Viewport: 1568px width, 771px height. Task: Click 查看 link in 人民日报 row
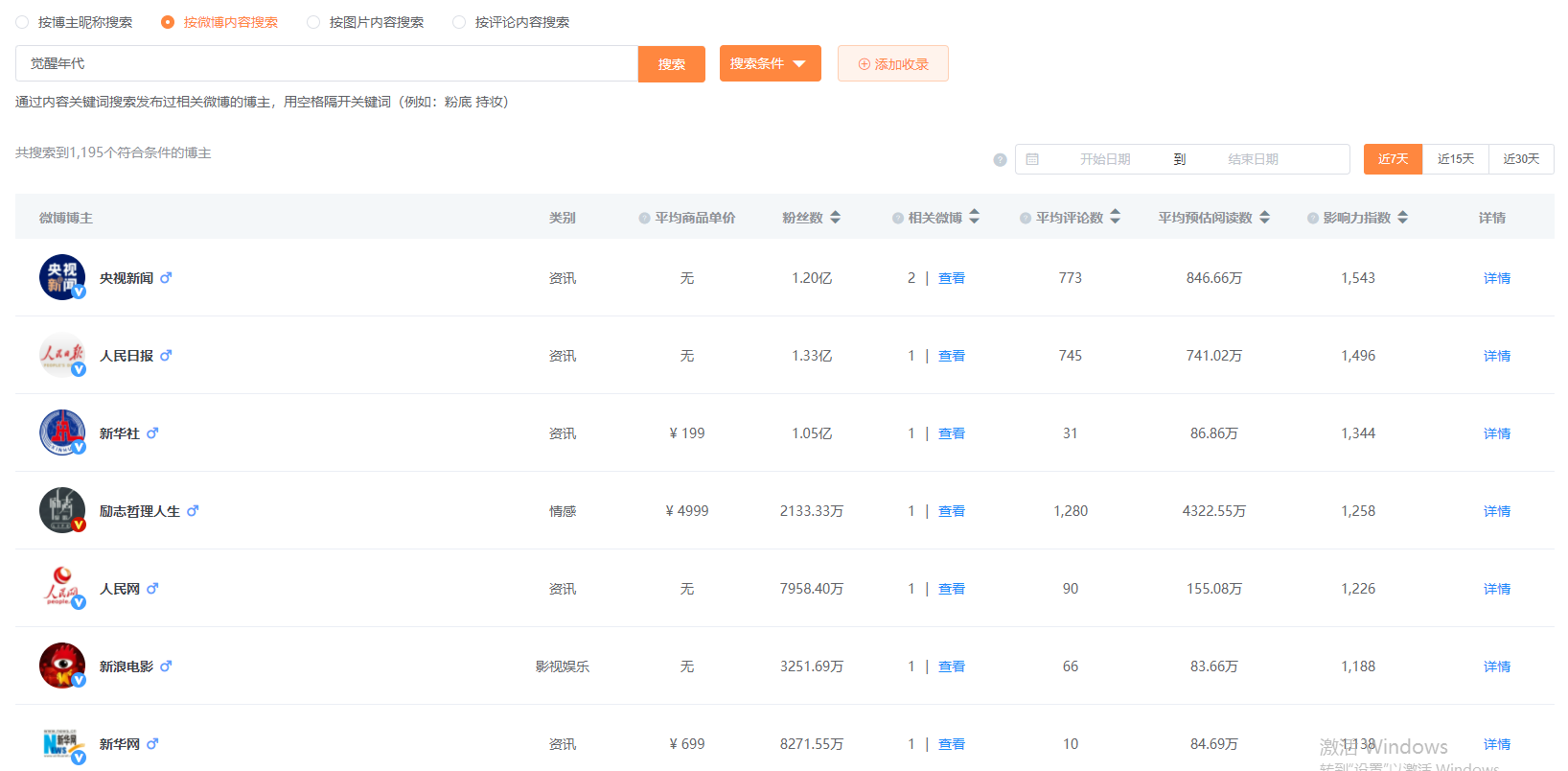[x=952, y=356]
